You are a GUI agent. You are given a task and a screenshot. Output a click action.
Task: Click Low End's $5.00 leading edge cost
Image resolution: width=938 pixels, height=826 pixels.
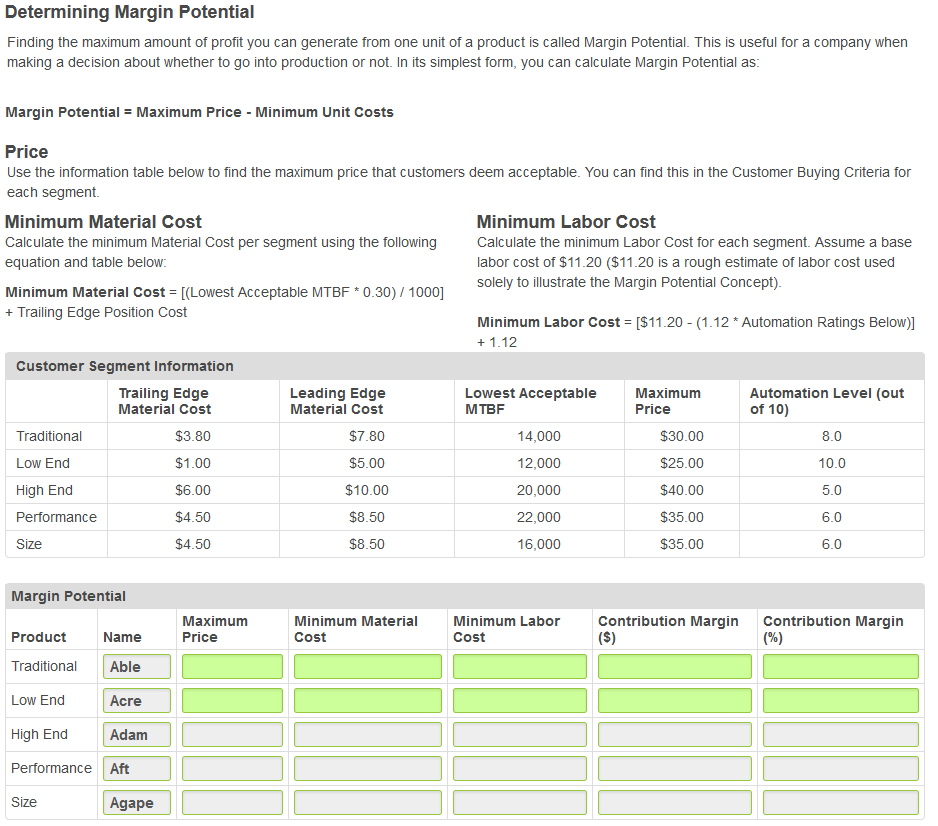pos(367,463)
